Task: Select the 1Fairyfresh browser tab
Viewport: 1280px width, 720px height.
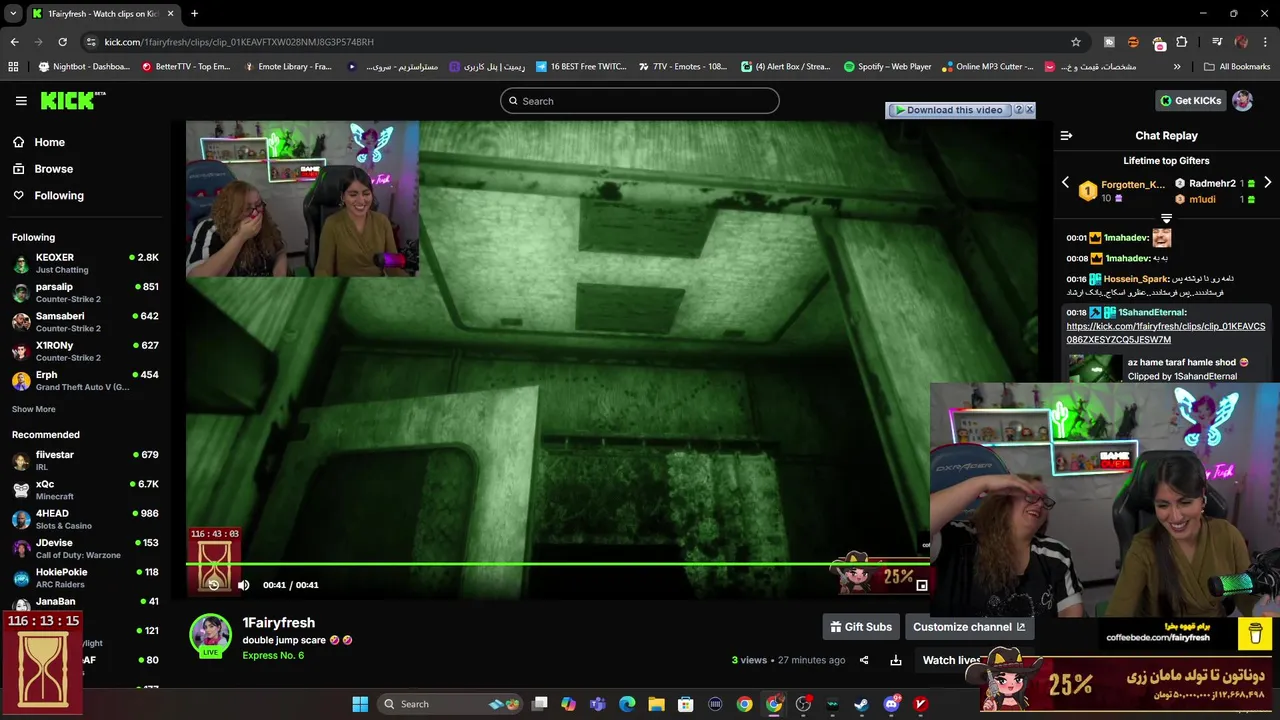Action: coord(102,14)
